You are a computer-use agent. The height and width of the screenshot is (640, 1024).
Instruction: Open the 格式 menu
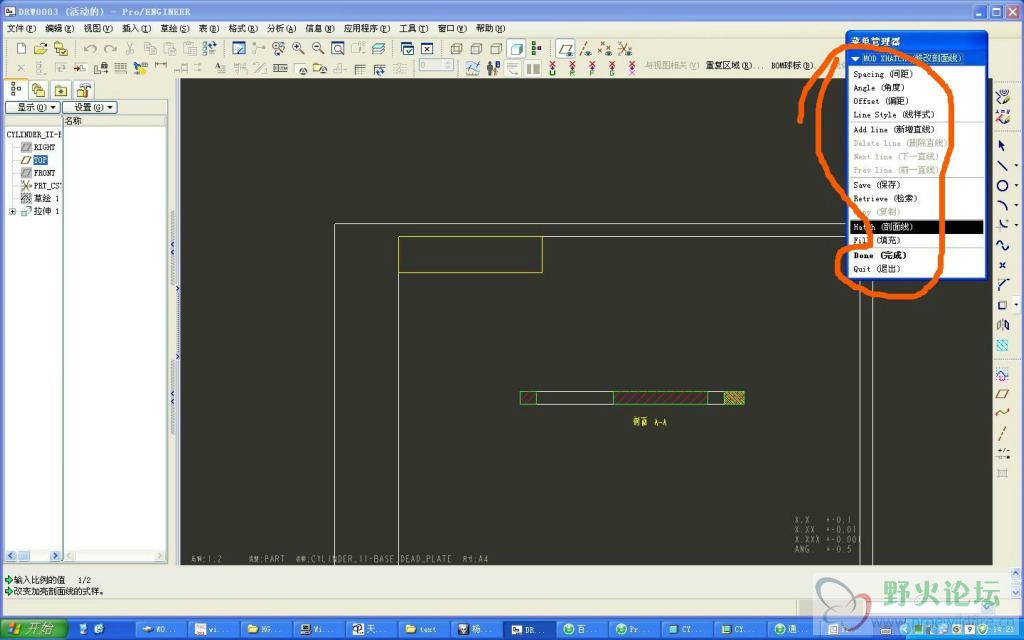[243, 29]
